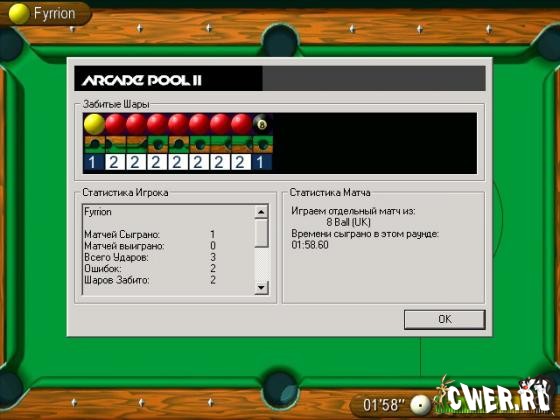Click the scrollbar thumb in the player statistics list
The image size is (560, 420).
pyautogui.click(x=261, y=233)
